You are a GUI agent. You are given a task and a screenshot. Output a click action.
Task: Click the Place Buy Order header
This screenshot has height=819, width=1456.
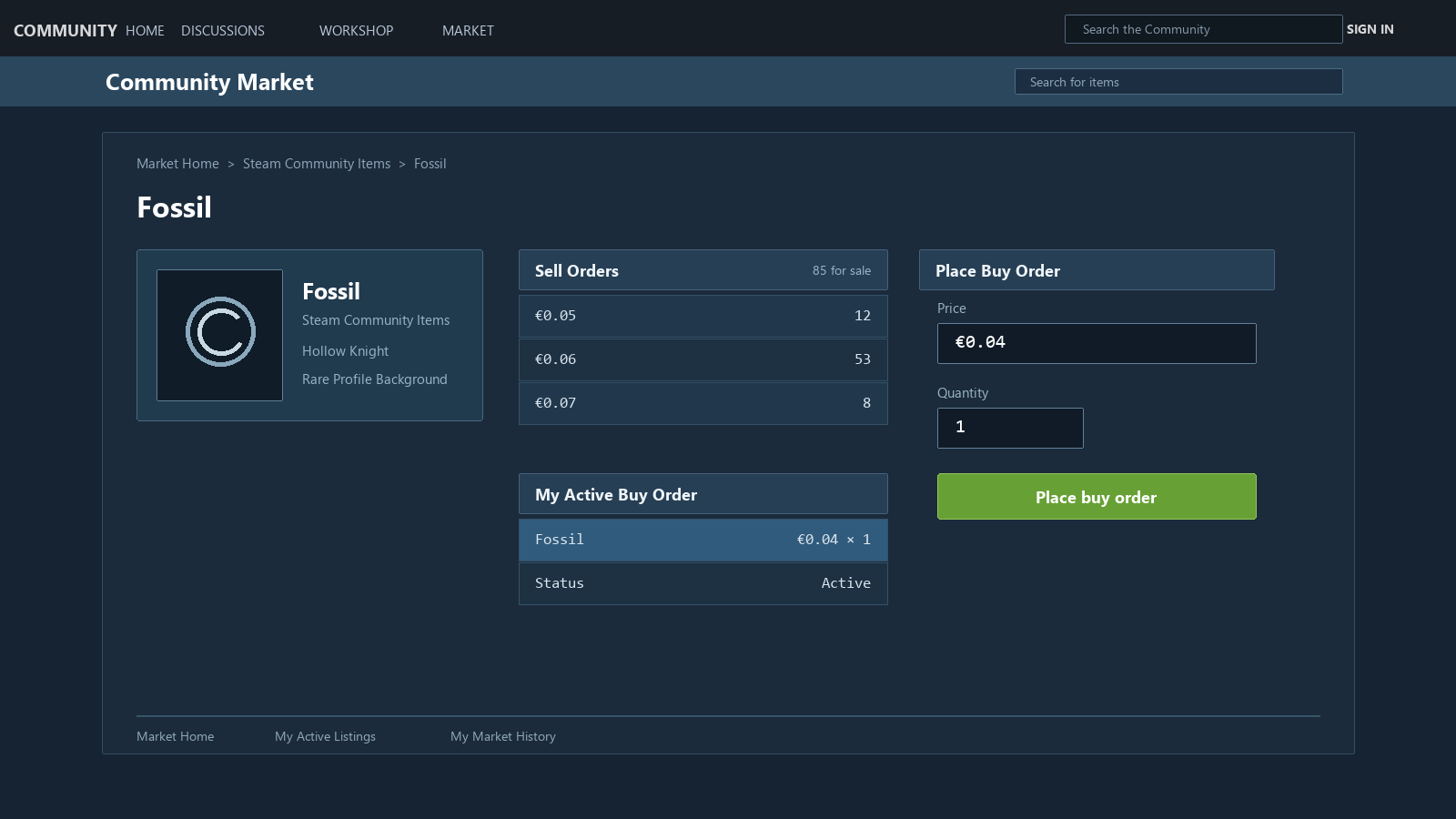pos(1097,270)
